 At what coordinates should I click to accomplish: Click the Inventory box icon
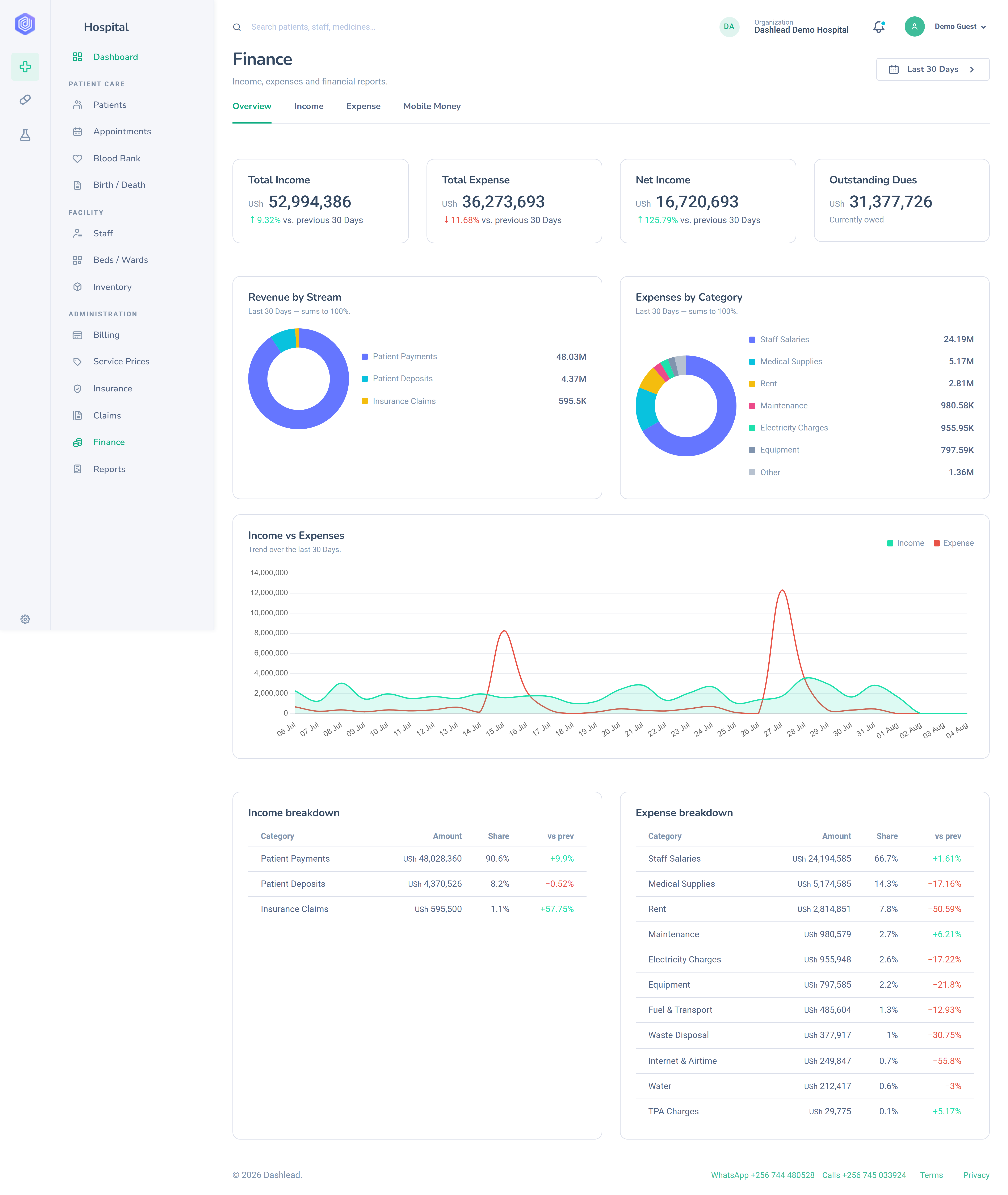78,287
